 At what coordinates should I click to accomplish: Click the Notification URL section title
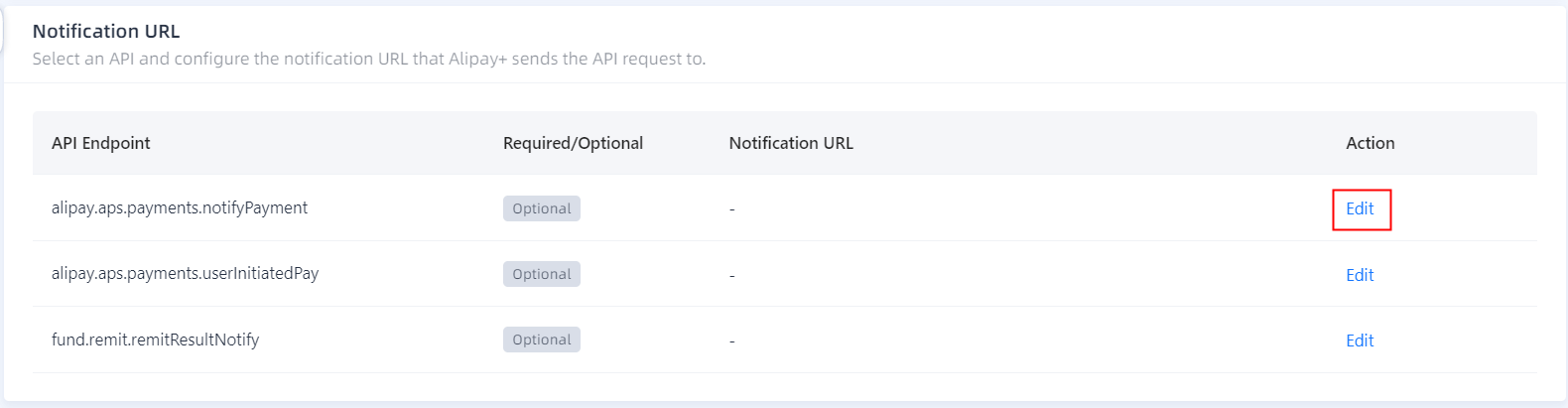(x=106, y=32)
